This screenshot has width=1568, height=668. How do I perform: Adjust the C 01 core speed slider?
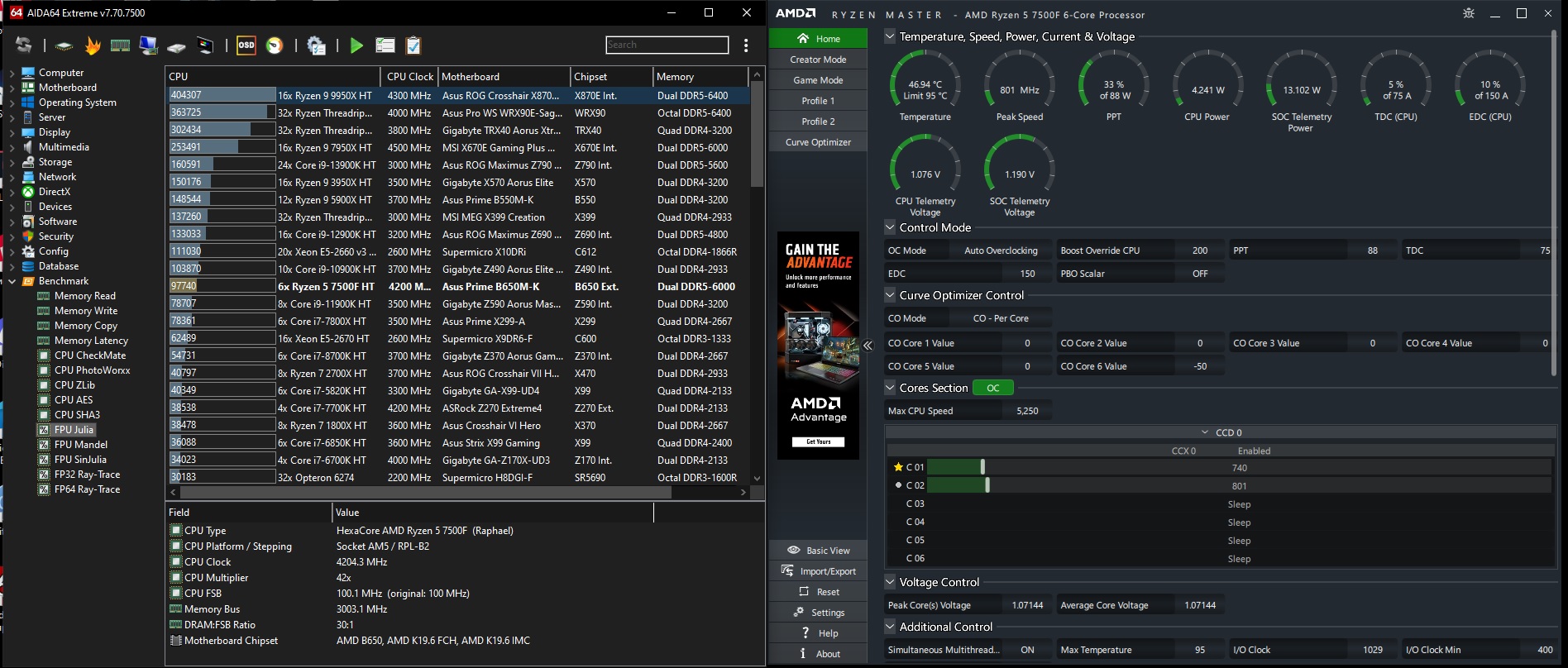coord(982,468)
